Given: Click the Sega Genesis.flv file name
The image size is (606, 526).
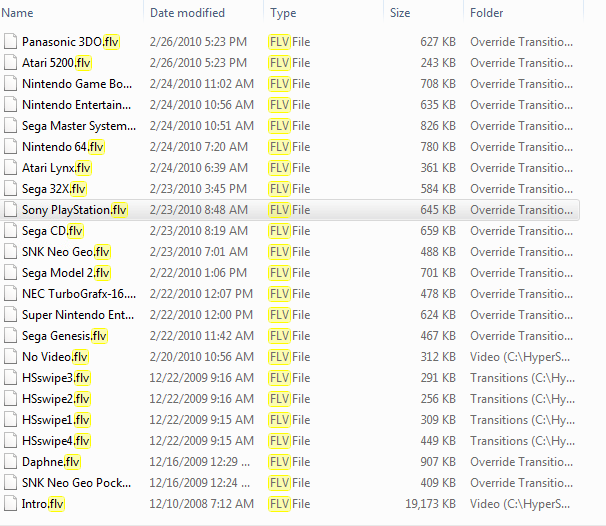Looking at the screenshot, I should click(64, 336).
